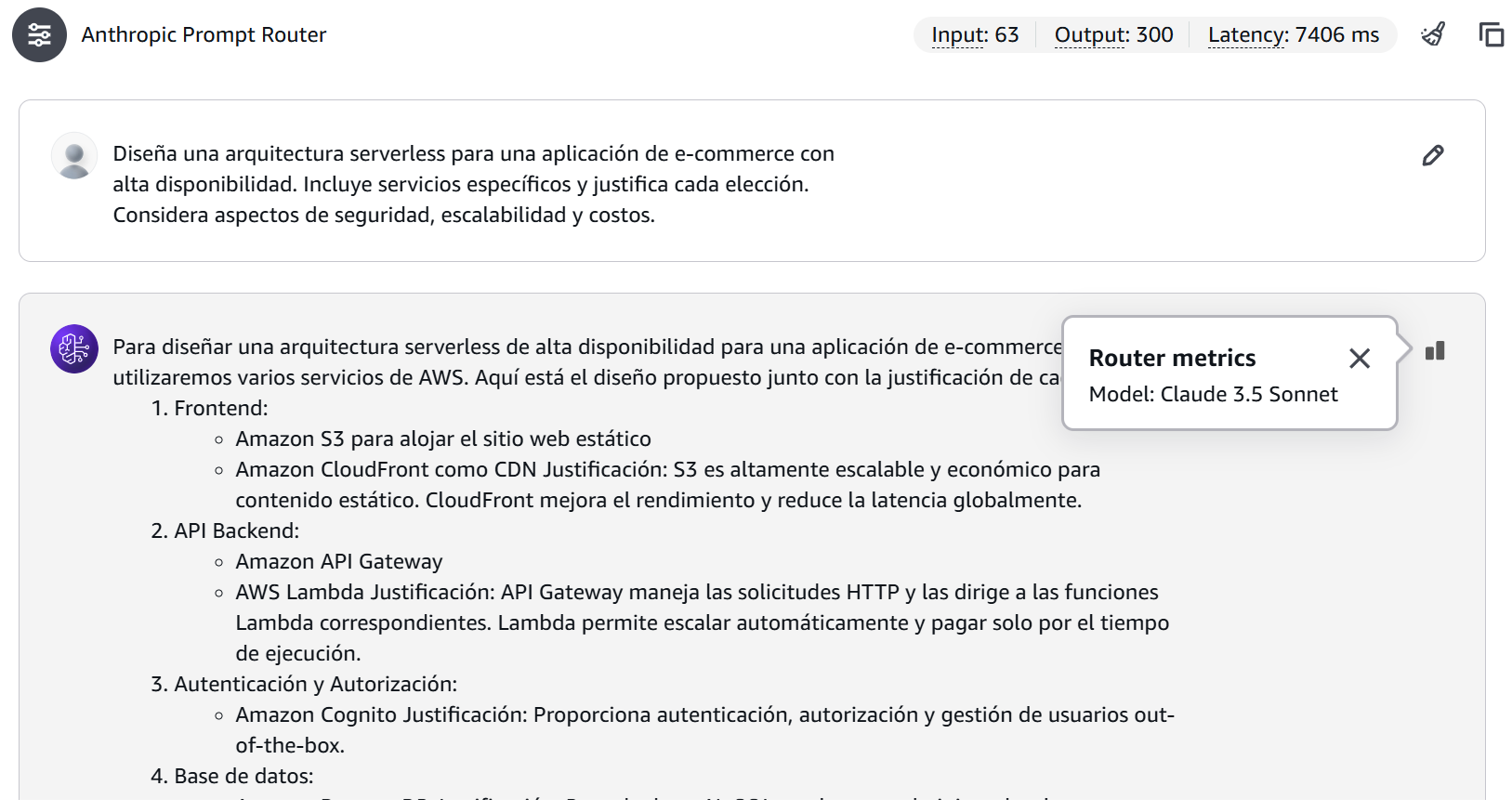1512x812 pixels.
Task: Select the 'Anthropic Prompt Router' title
Action: pyautogui.click(x=204, y=35)
